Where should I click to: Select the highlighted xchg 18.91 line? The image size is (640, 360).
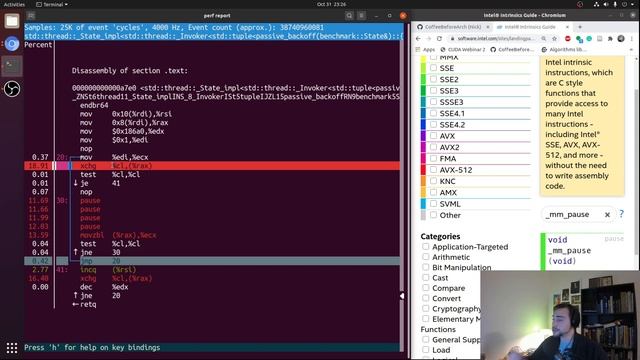[x=212, y=166]
